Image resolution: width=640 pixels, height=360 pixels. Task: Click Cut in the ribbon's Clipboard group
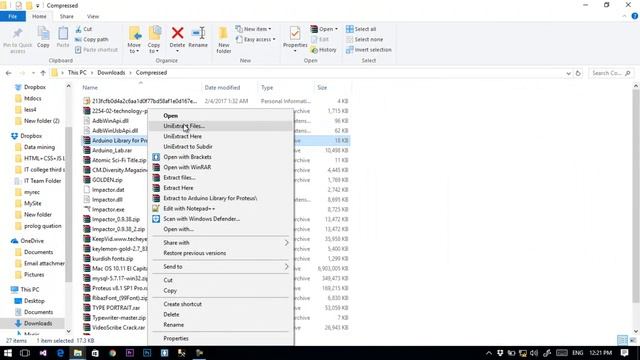tap(84, 29)
